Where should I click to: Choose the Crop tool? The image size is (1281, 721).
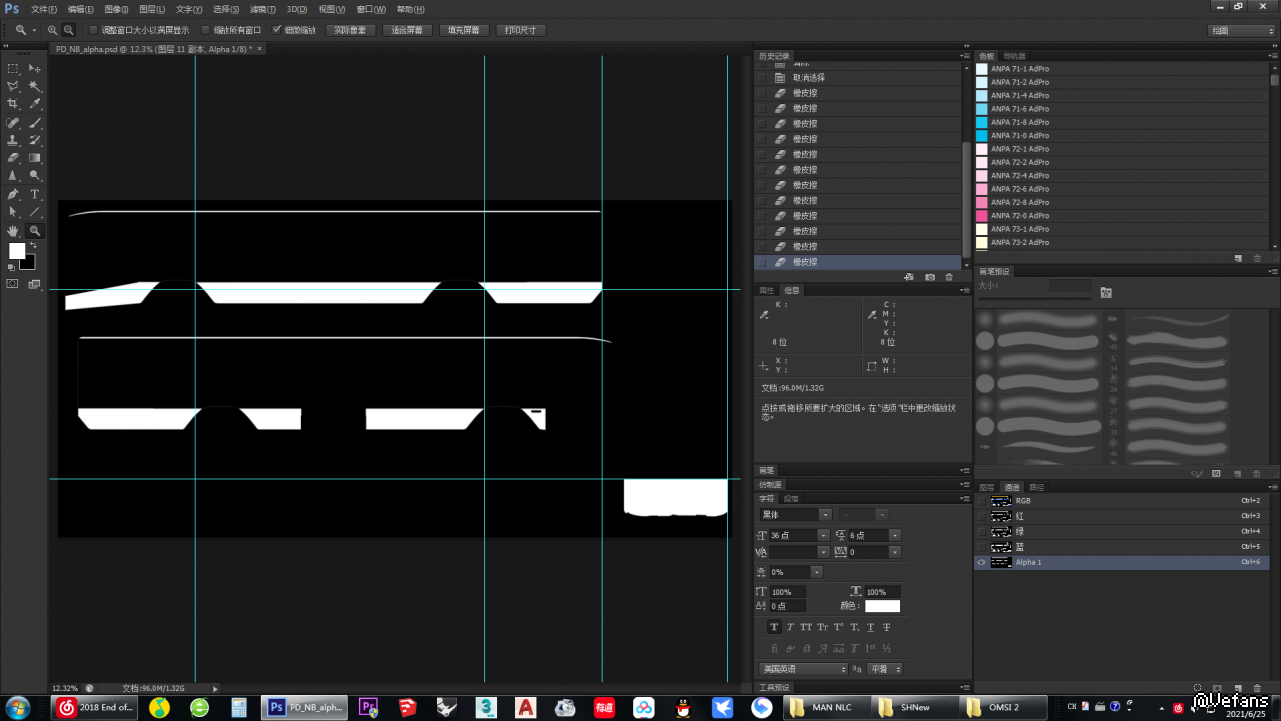13,104
